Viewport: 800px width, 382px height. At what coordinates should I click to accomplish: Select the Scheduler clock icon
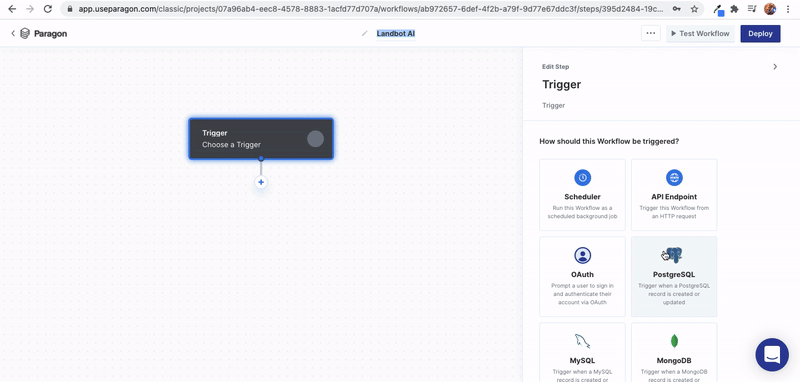point(582,177)
